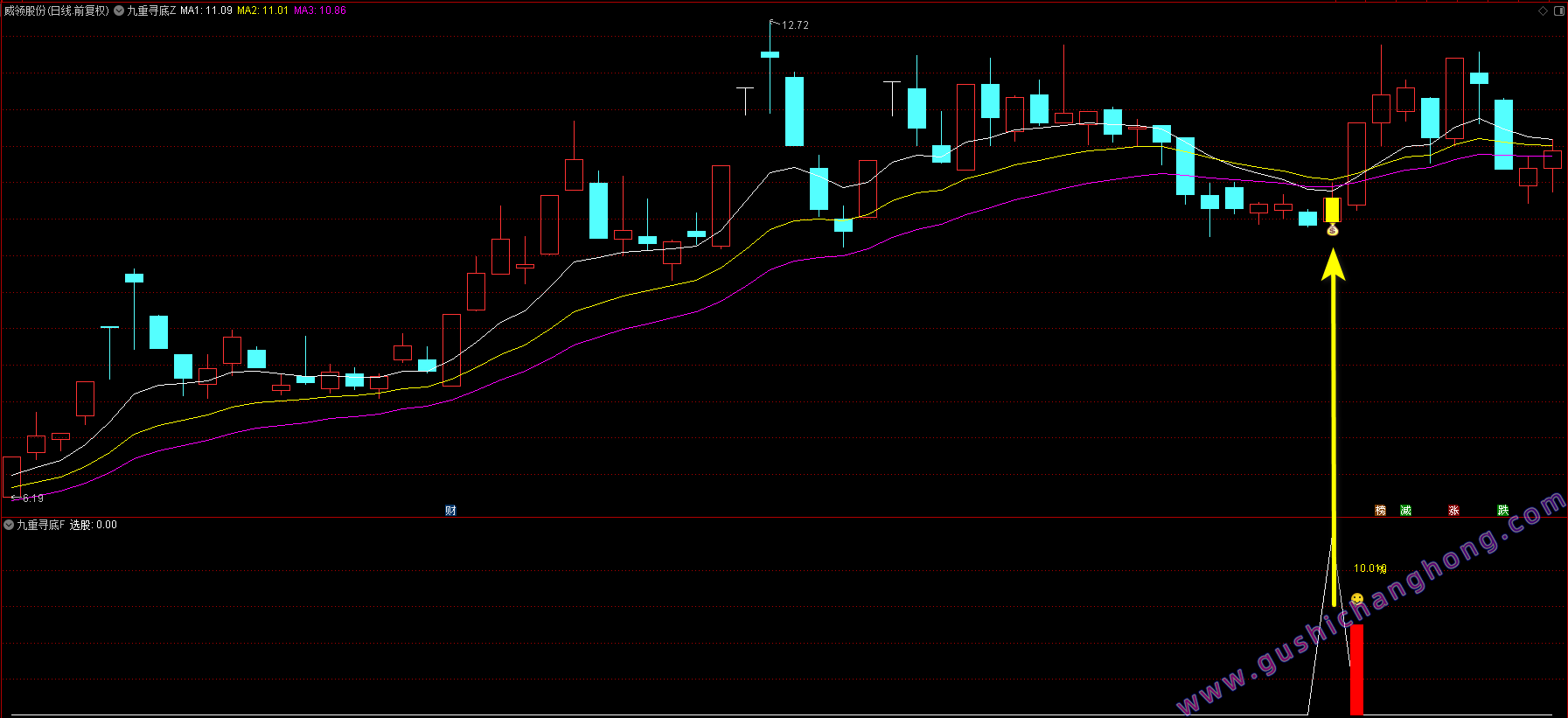Click the 九重寻底Z indicator name

(x=151, y=10)
